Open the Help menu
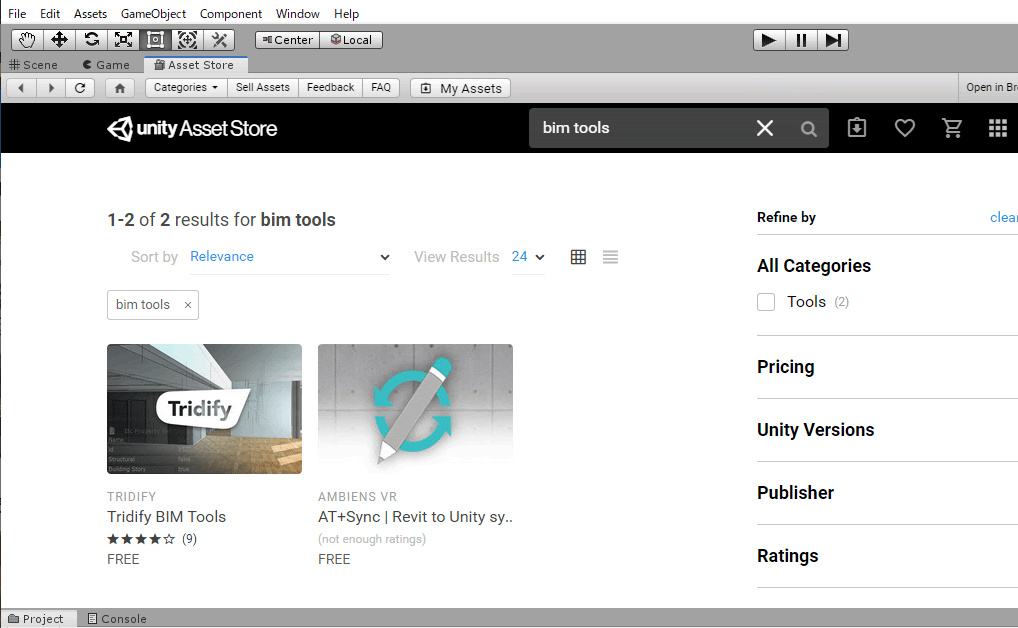This screenshot has width=1018, height=628. click(x=346, y=14)
